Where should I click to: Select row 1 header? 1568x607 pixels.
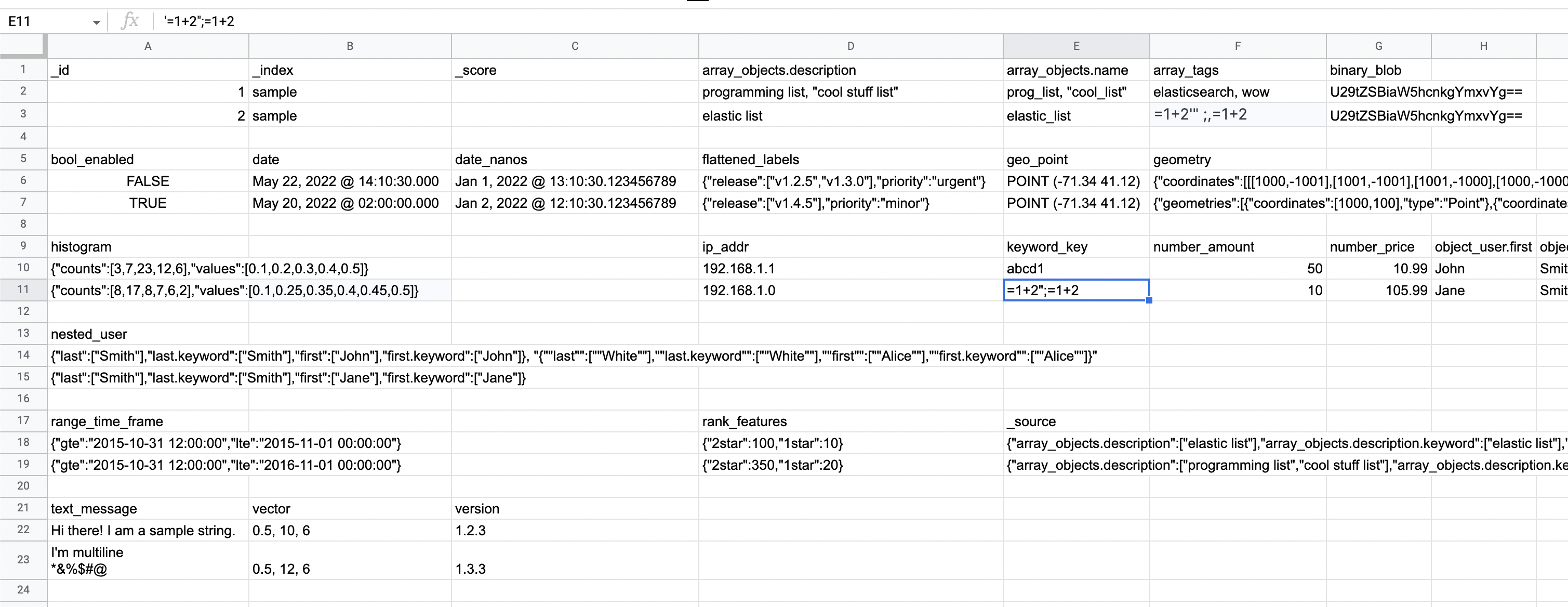(23, 70)
